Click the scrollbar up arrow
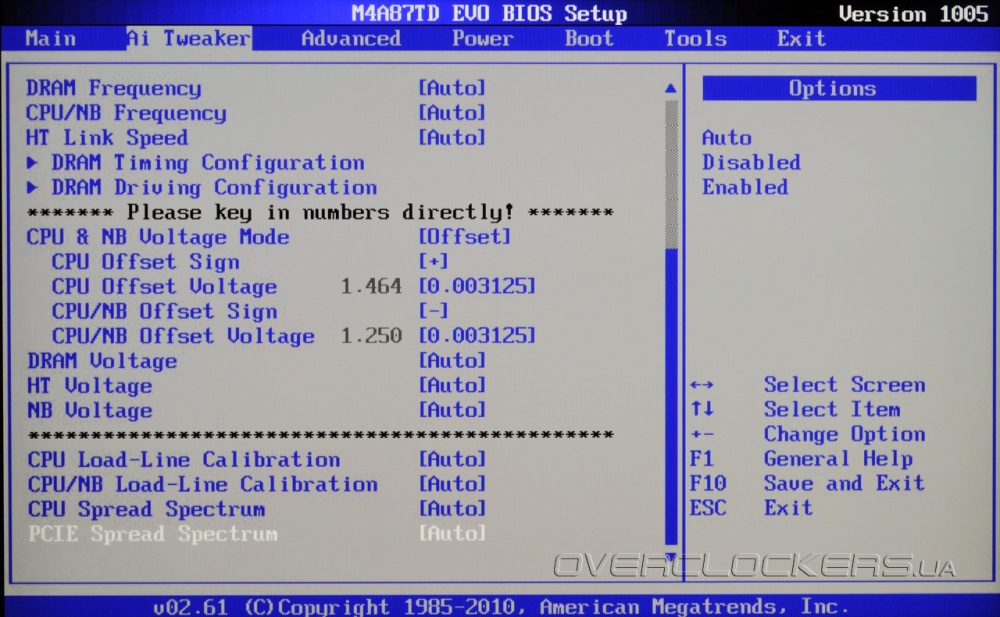The image size is (1000, 617). tap(670, 88)
